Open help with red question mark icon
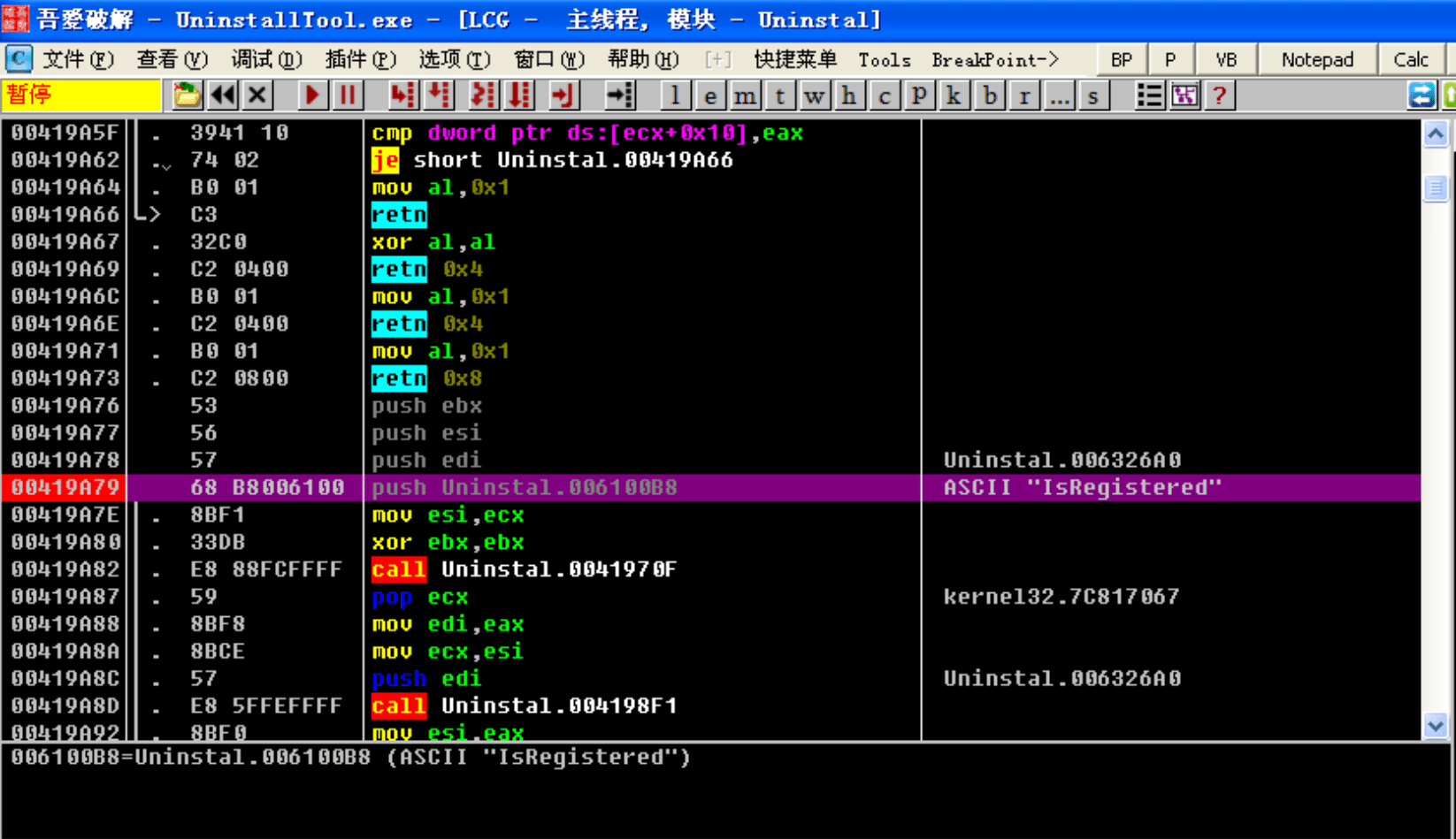The image size is (1456, 839). pyautogui.click(x=1219, y=95)
